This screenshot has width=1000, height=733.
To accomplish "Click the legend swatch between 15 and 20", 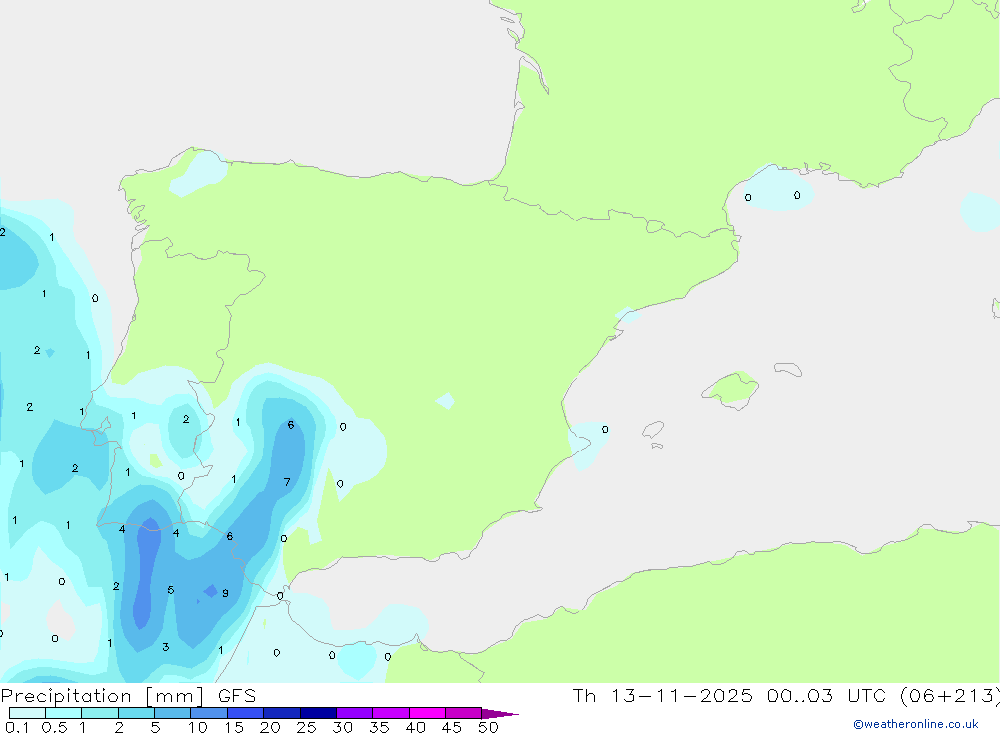I will 245,713.
